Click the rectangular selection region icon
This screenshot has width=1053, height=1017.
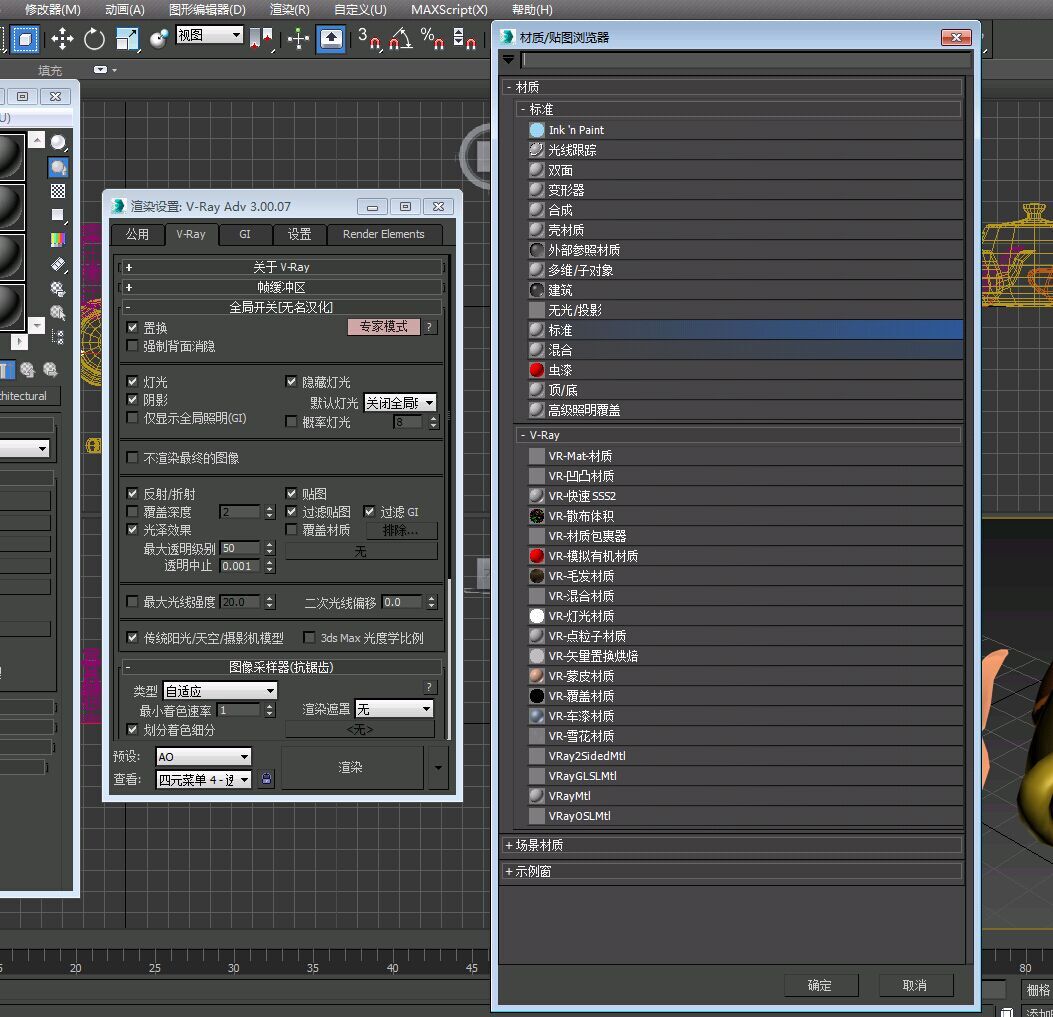click(x=25, y=39)
